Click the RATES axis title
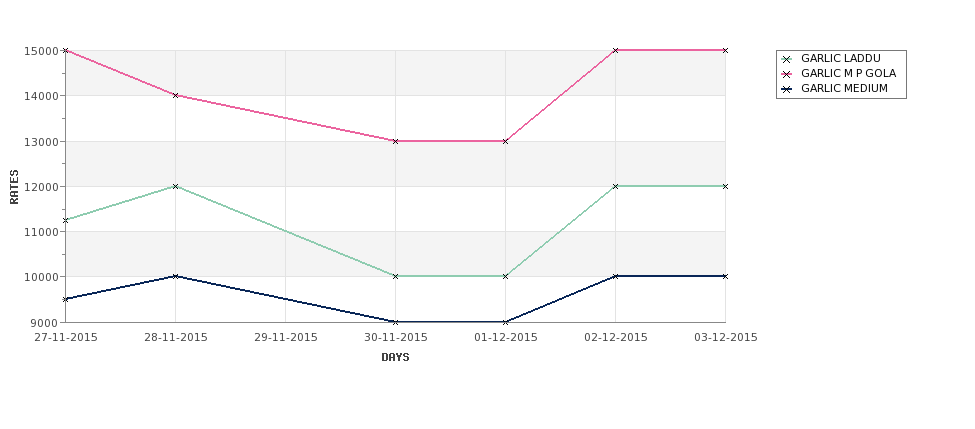 click(14, 187)
